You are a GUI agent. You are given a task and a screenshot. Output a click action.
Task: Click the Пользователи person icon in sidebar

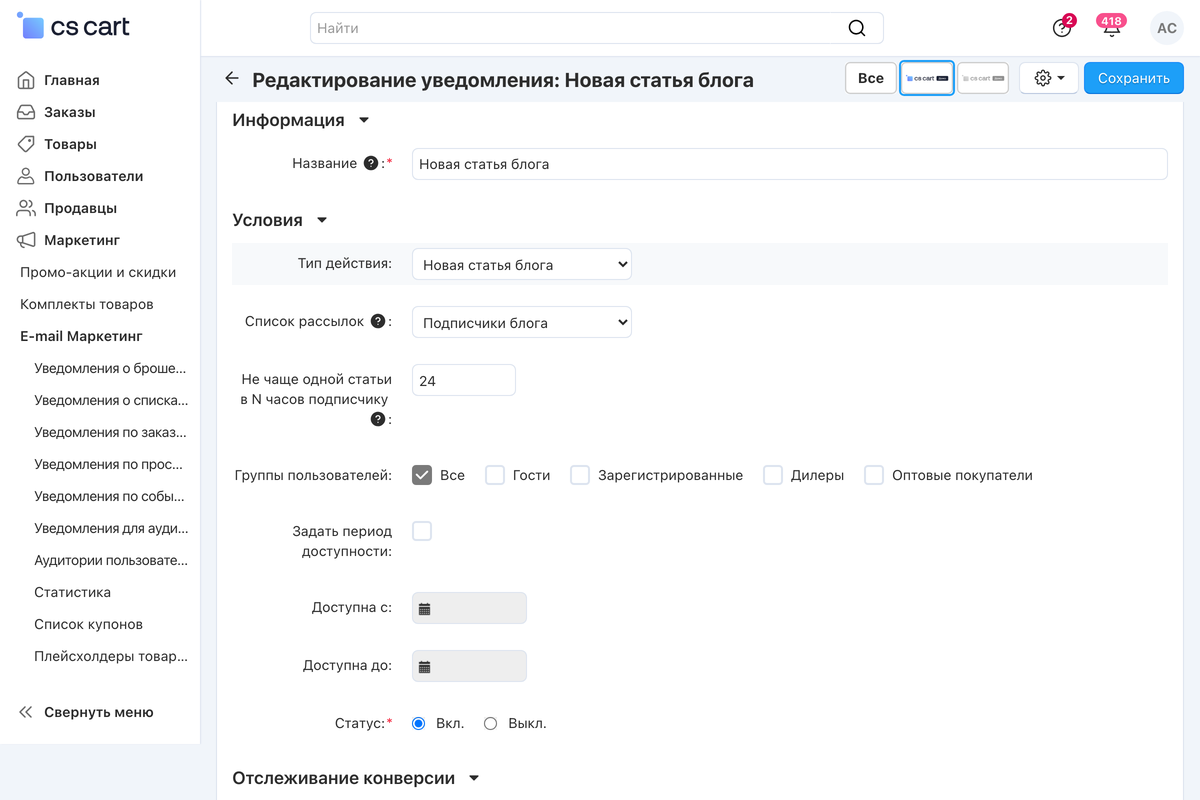[x=26, y=176]
